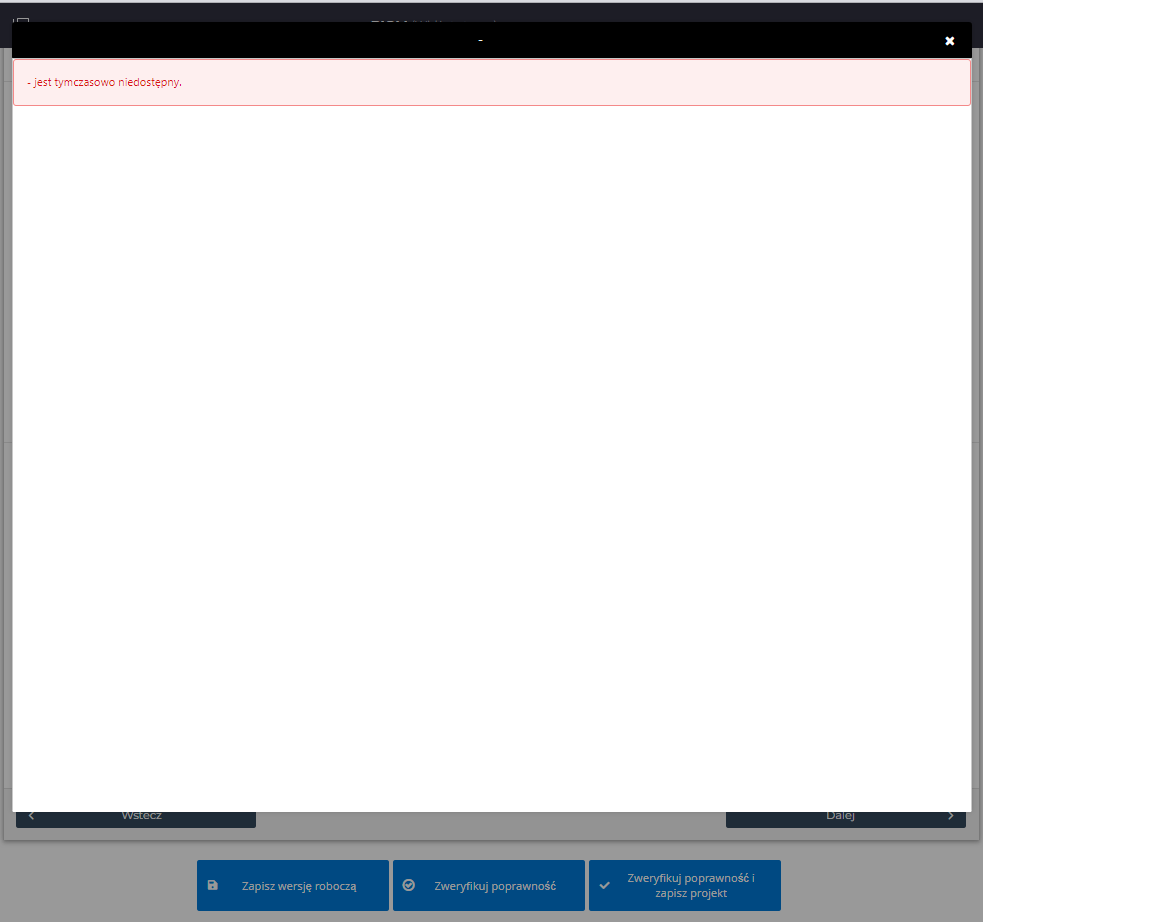Click the 'jest tymczasowo niedostępny' error text

[x=105, y=82]
